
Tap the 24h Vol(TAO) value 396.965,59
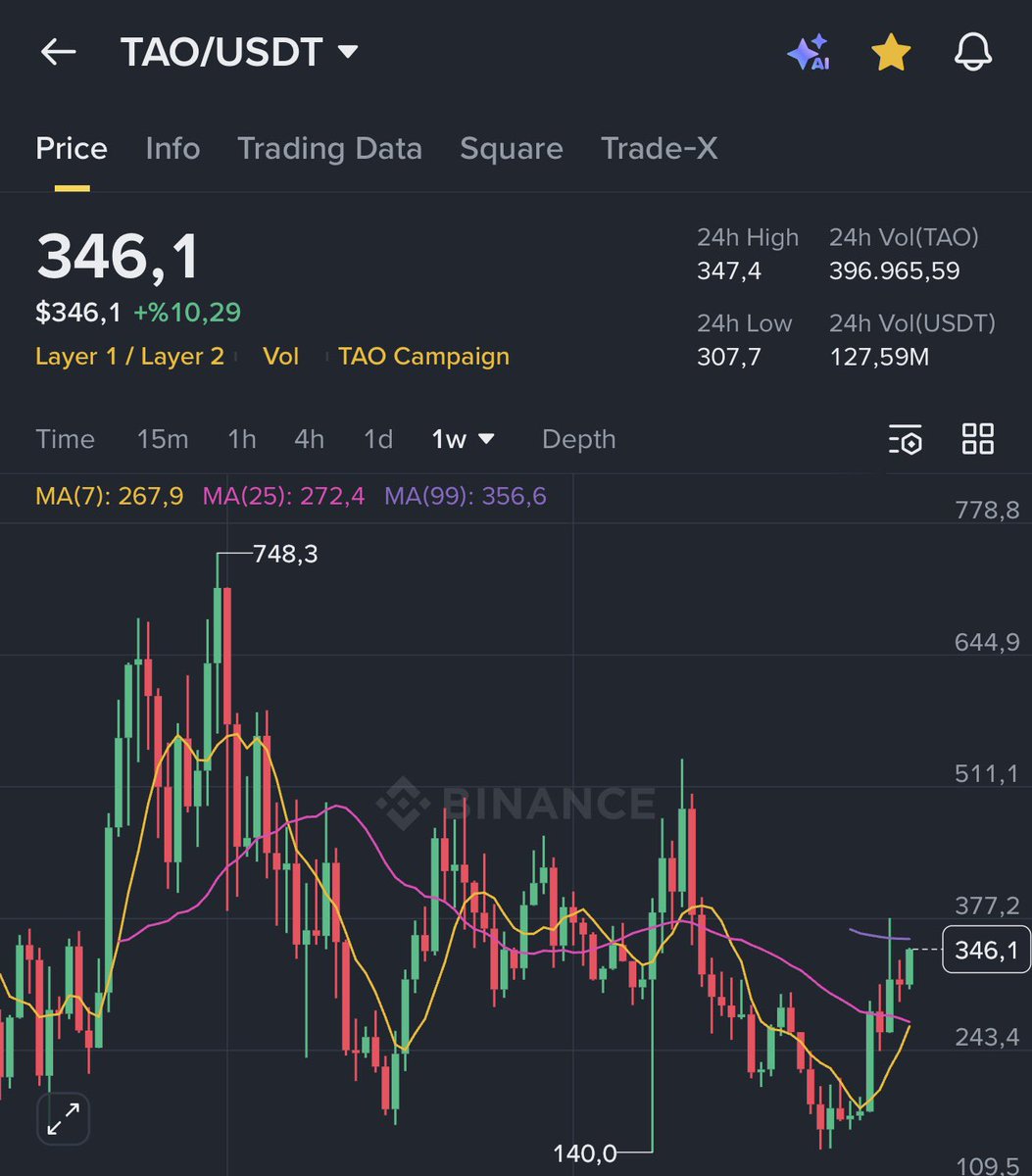coord(895,270)
